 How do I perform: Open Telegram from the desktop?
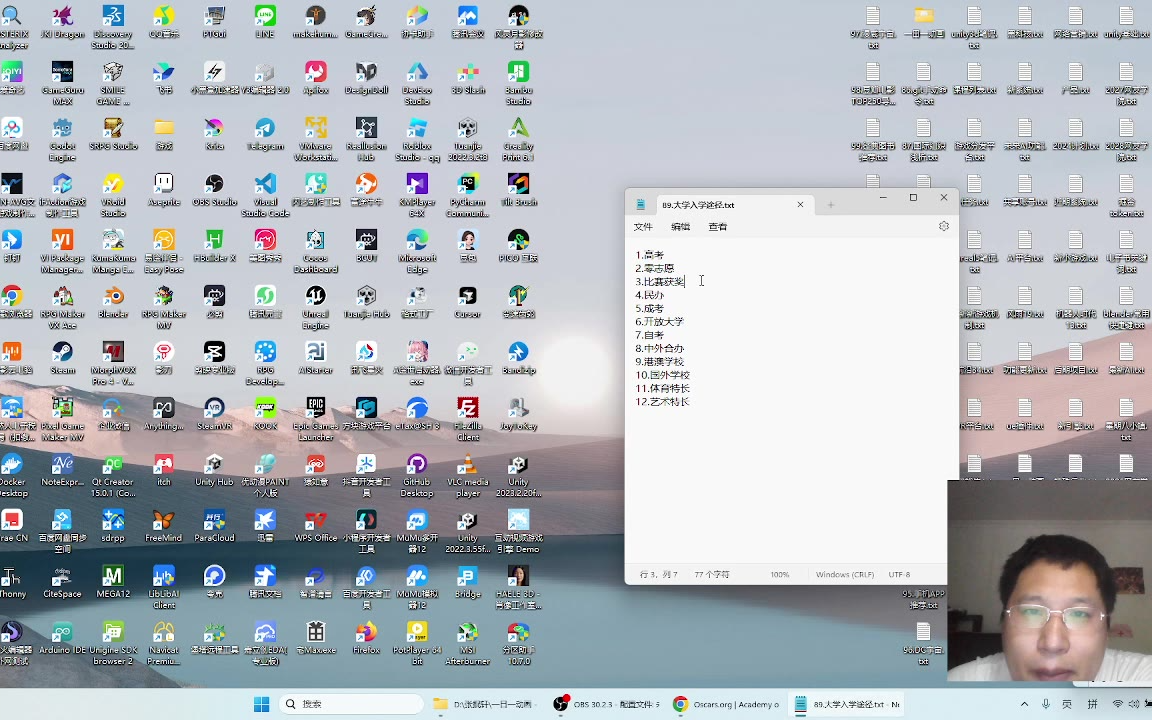point(265,134)
